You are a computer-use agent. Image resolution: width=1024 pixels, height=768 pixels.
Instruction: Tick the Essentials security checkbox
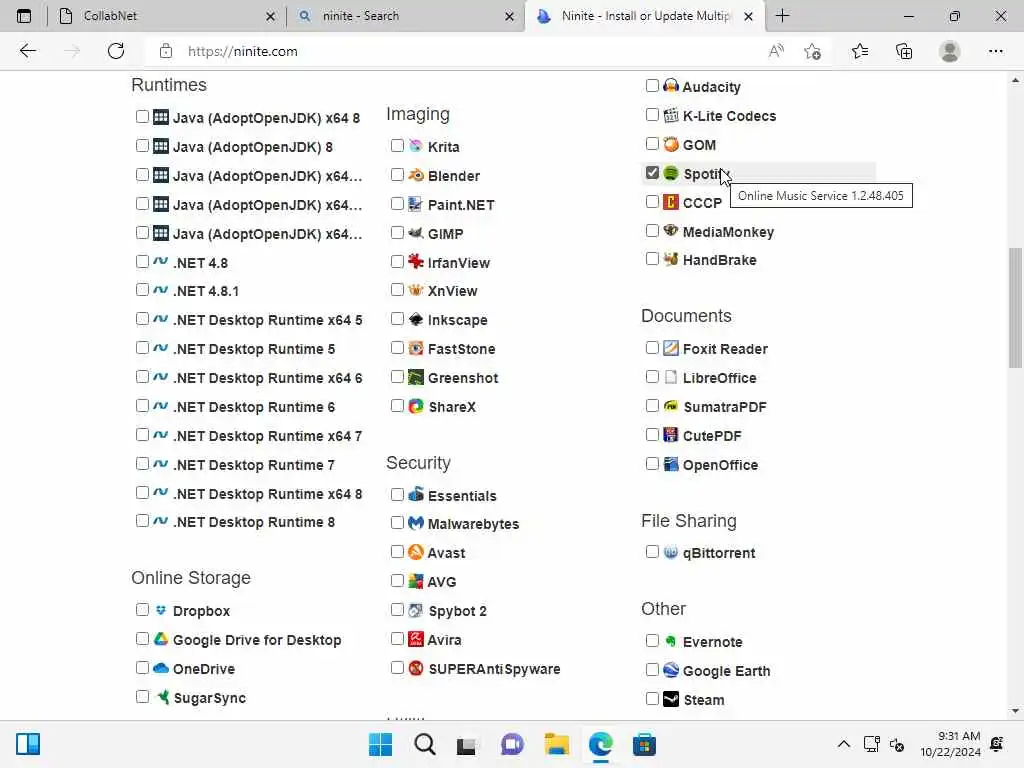pos(397,494)
